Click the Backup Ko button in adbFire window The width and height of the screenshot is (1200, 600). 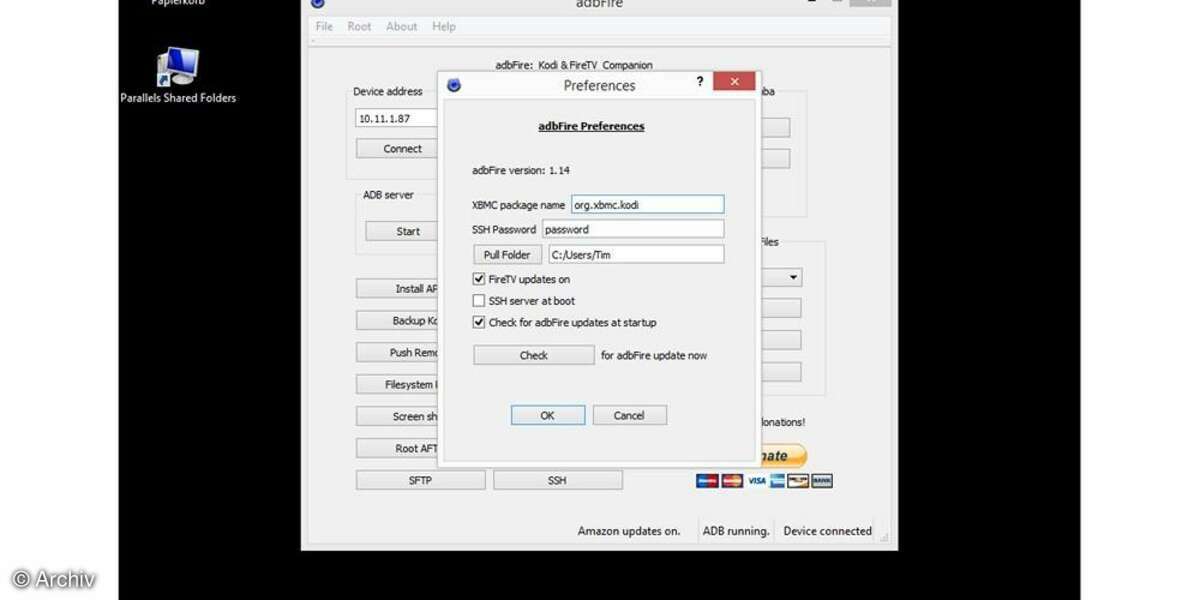[x=397, y=321]
